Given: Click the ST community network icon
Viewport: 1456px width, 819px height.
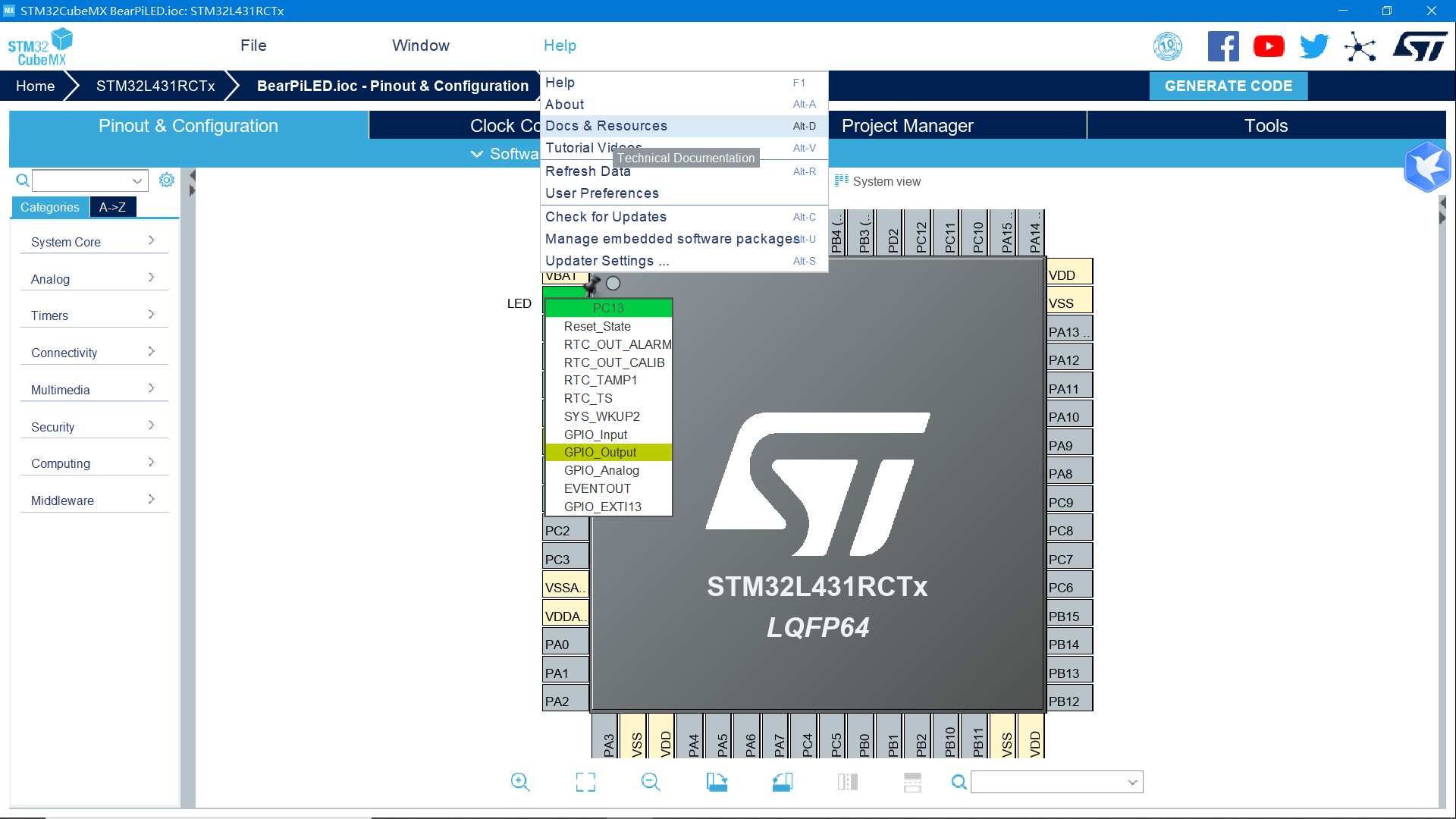Looking at the screenshot, I should [x=1360, y=46].
